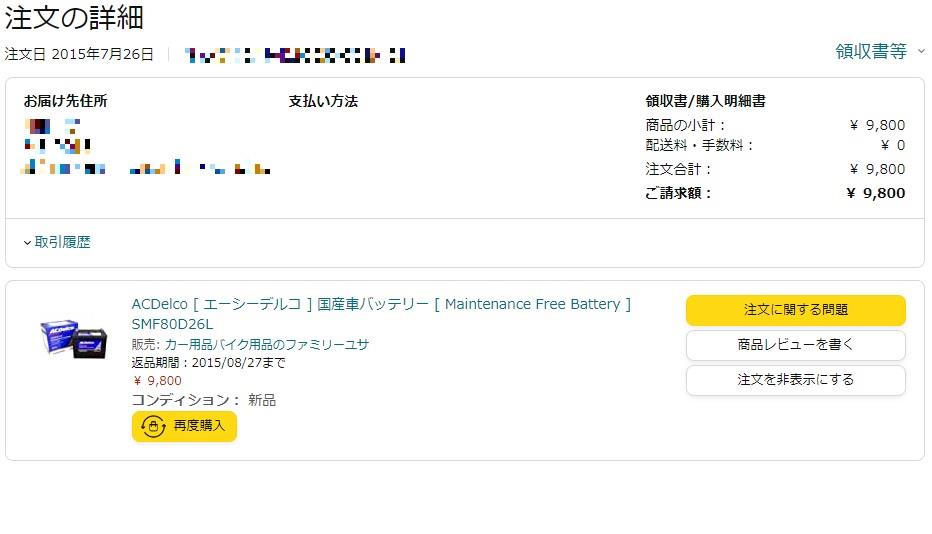This screenshot has height=534, width=932.
Task: Click the SMF80D26L model number link
Action: tap(172, 324)
